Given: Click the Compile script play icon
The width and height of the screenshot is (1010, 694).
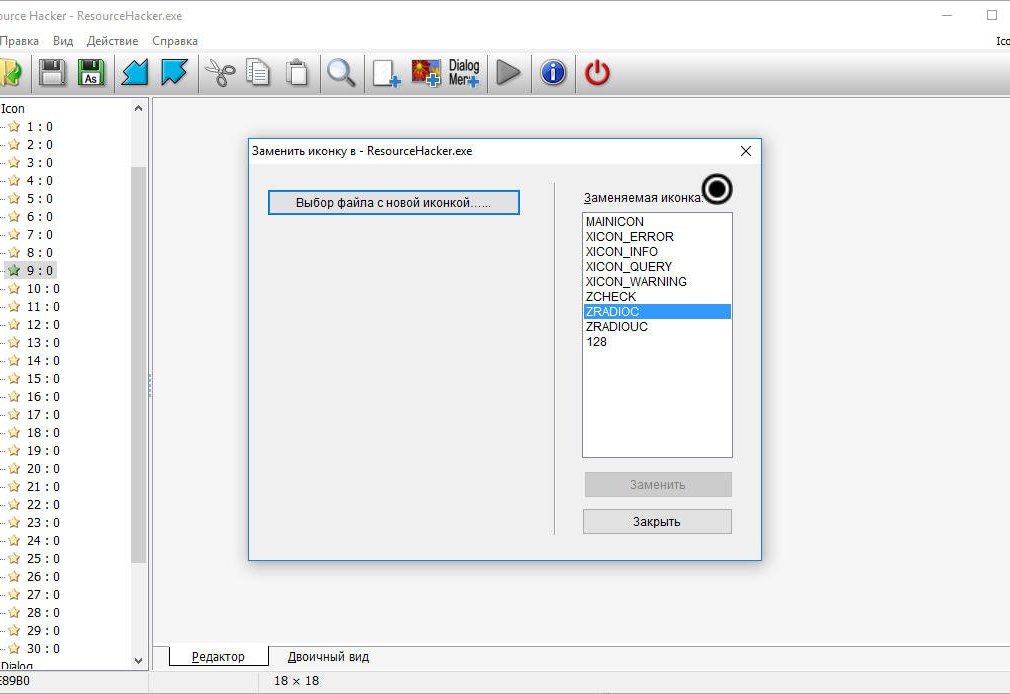Looking at the screenshot, I should tap(508, 72).
